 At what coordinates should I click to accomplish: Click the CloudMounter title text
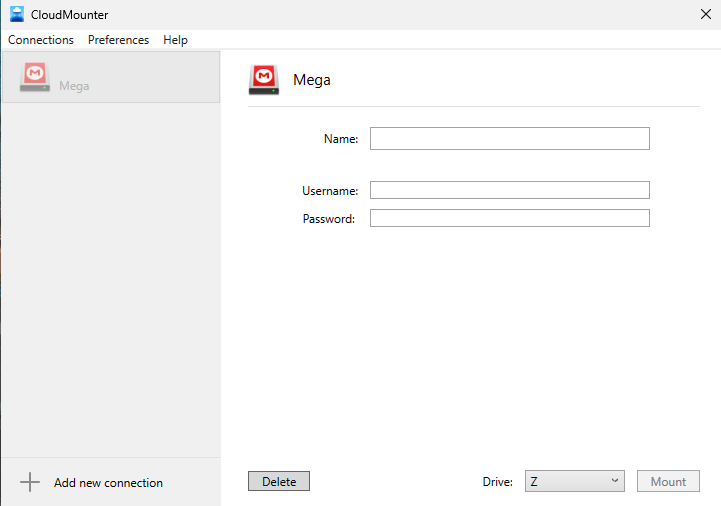[x=69, y=15]
